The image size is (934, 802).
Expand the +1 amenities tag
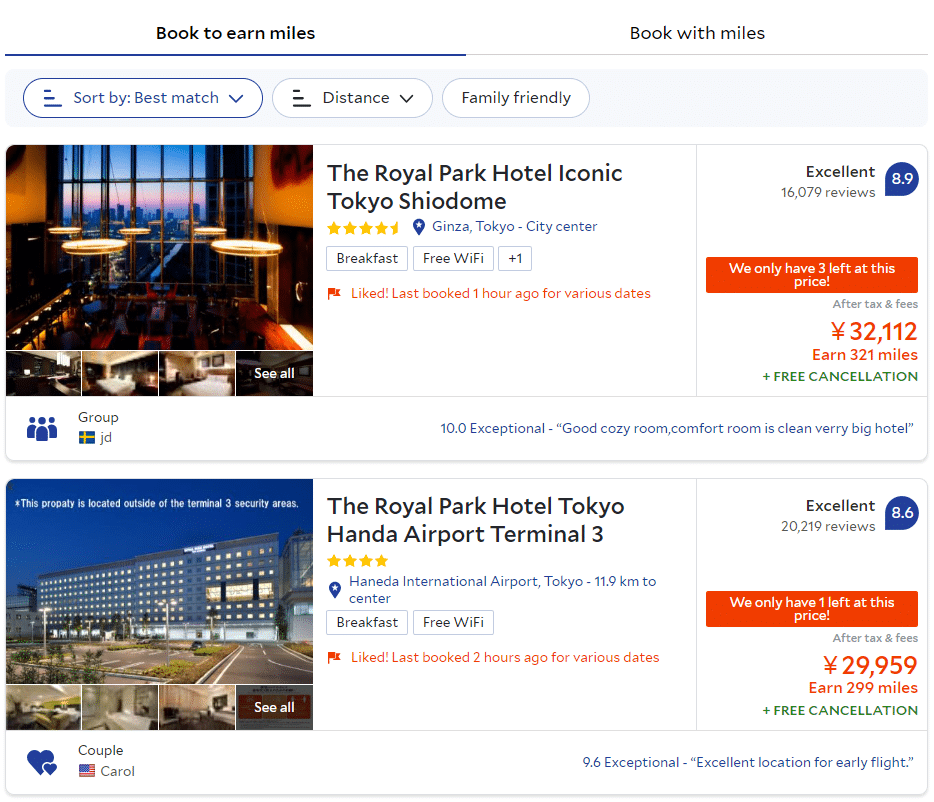point(515,258)
